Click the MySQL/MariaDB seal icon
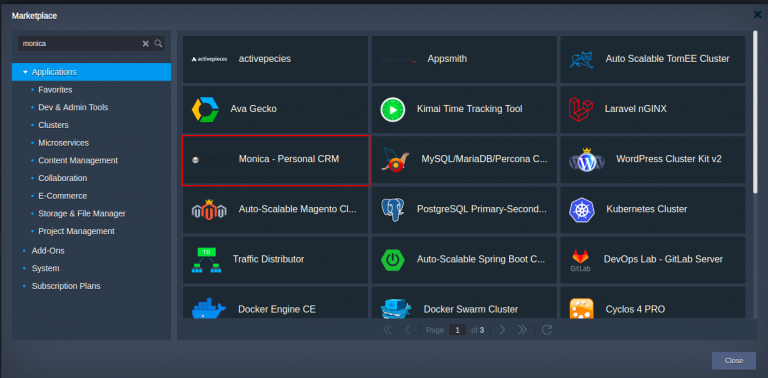This screenshot has height=378, width=768. (395, 160)
